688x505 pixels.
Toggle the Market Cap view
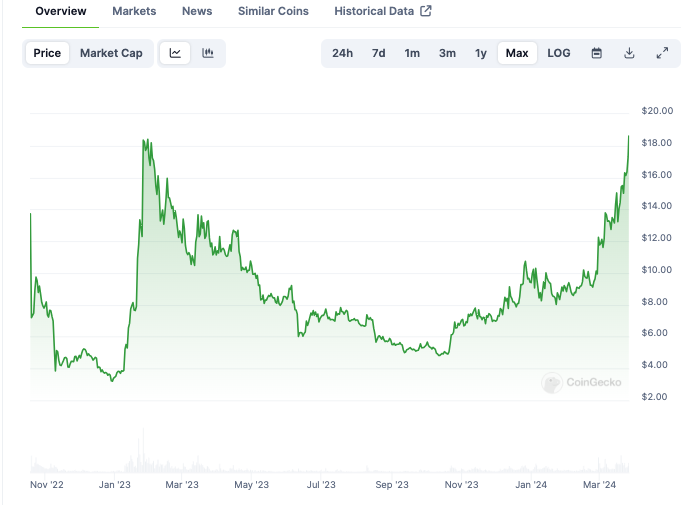click(111, 53)
